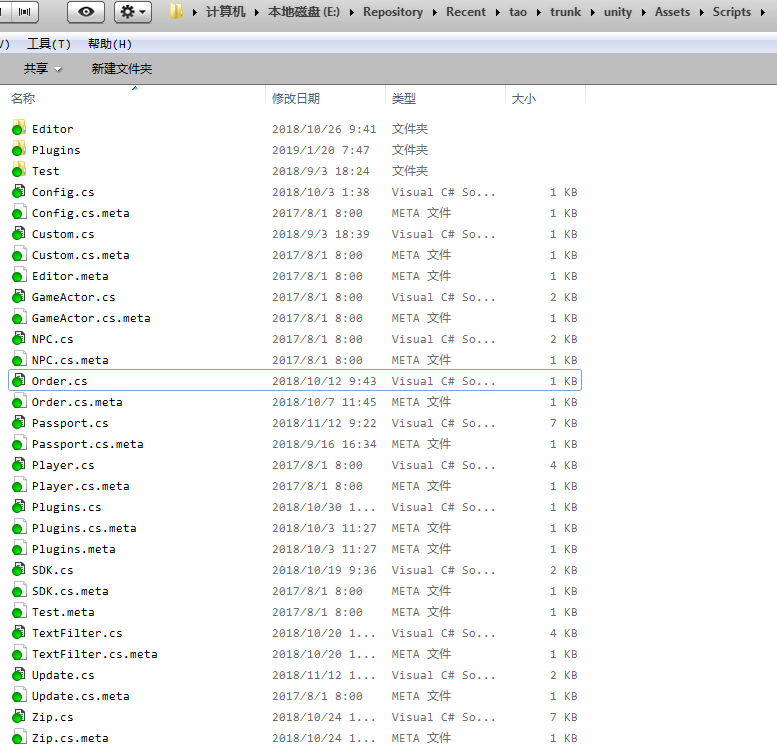777x751 pixels.
Task: Click the Update.cs file icon
Action: point(18,674)
